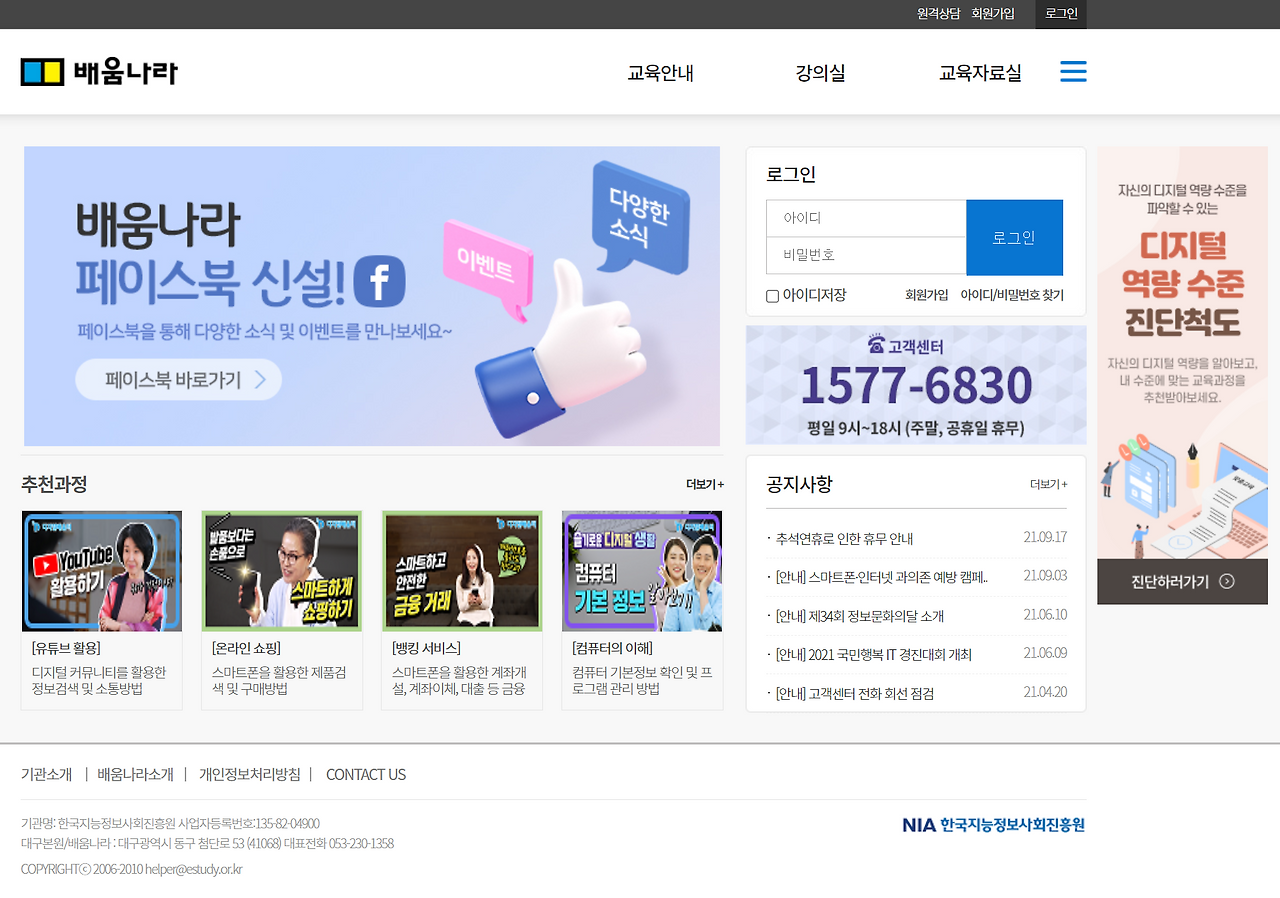This screenshot has height=898, width=1280.
Task: Open CONTACT US in the footer
Action: 366,774
